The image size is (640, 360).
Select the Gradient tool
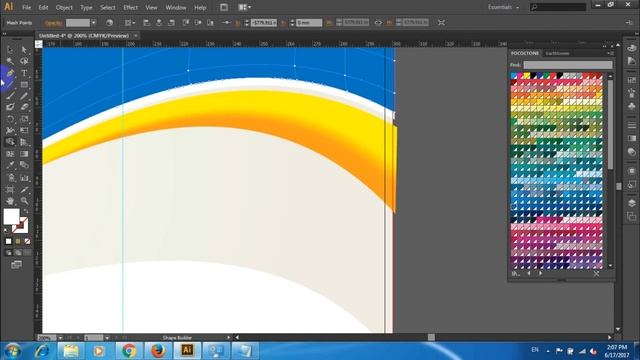[24, 154]
